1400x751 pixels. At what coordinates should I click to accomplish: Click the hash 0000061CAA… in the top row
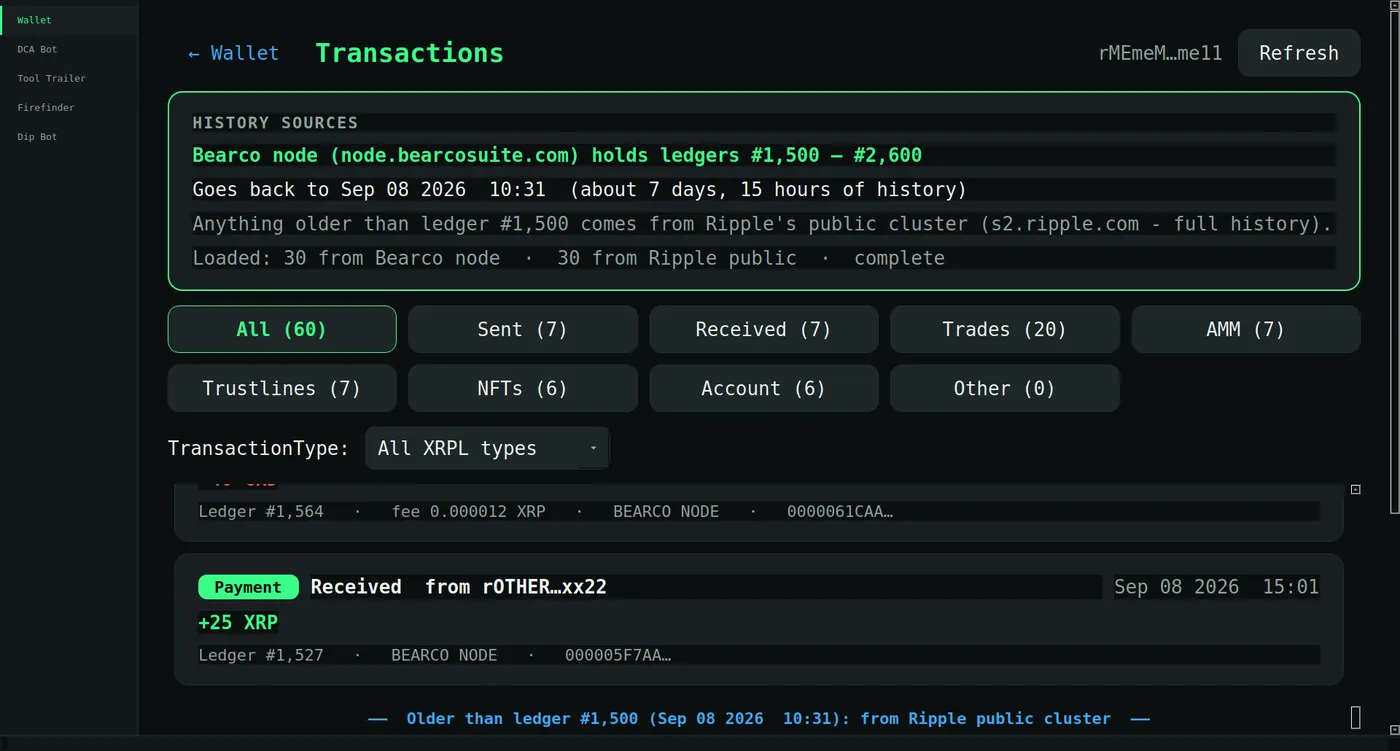tap(840, 511)
